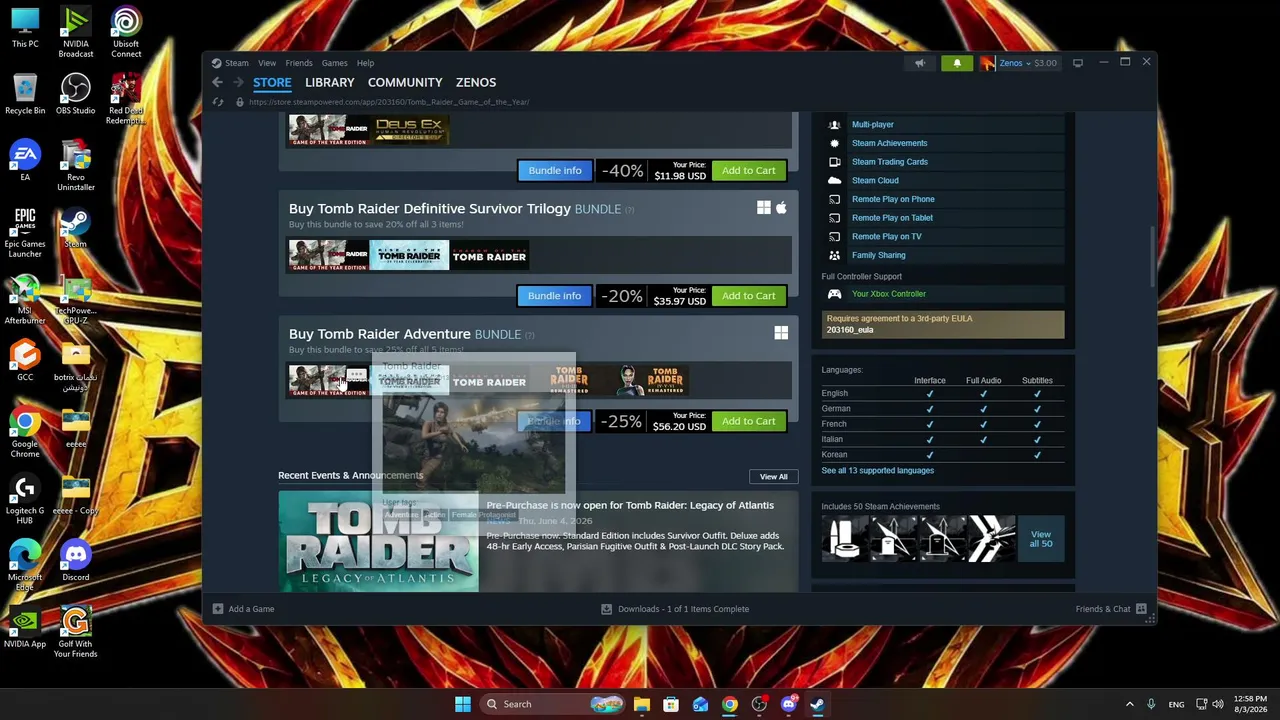This screenshot has width=1280, height=720.
Task: Open the Remote Play on Tablet link
Action: [x=892, y=218]
